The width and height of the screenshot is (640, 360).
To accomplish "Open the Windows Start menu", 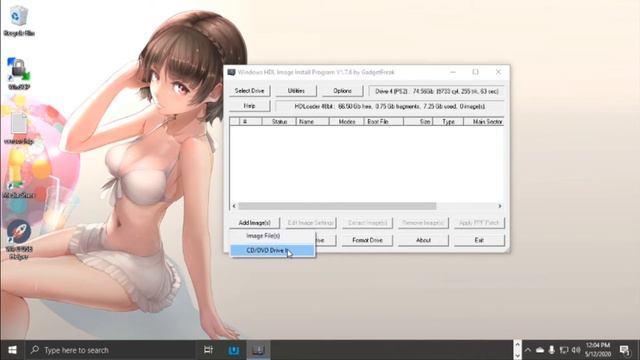I will (12, 350).
